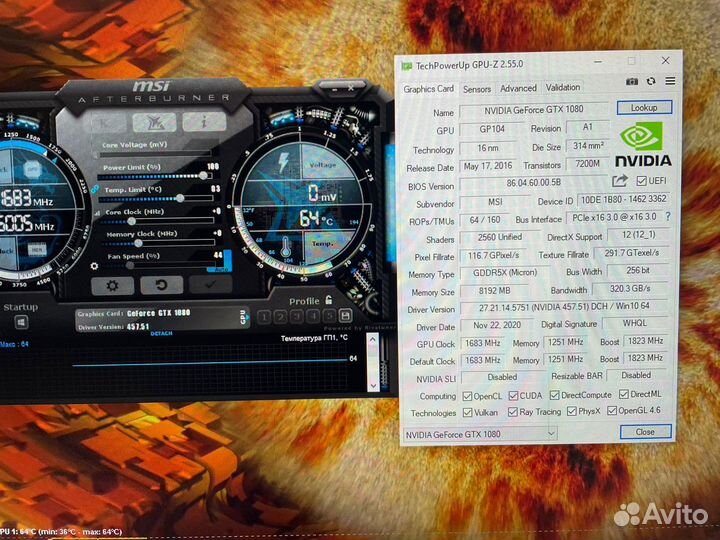Click the Power Limit slider handle
Viewport: 720px width, 540px height.
[203, 175]
